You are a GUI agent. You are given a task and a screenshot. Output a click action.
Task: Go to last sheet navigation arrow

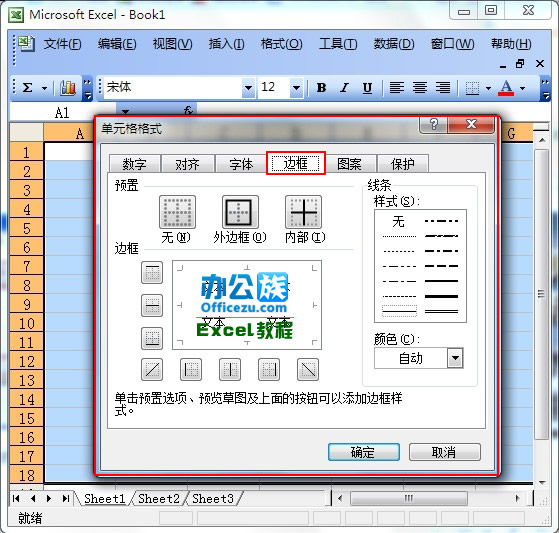click(66, 498)
